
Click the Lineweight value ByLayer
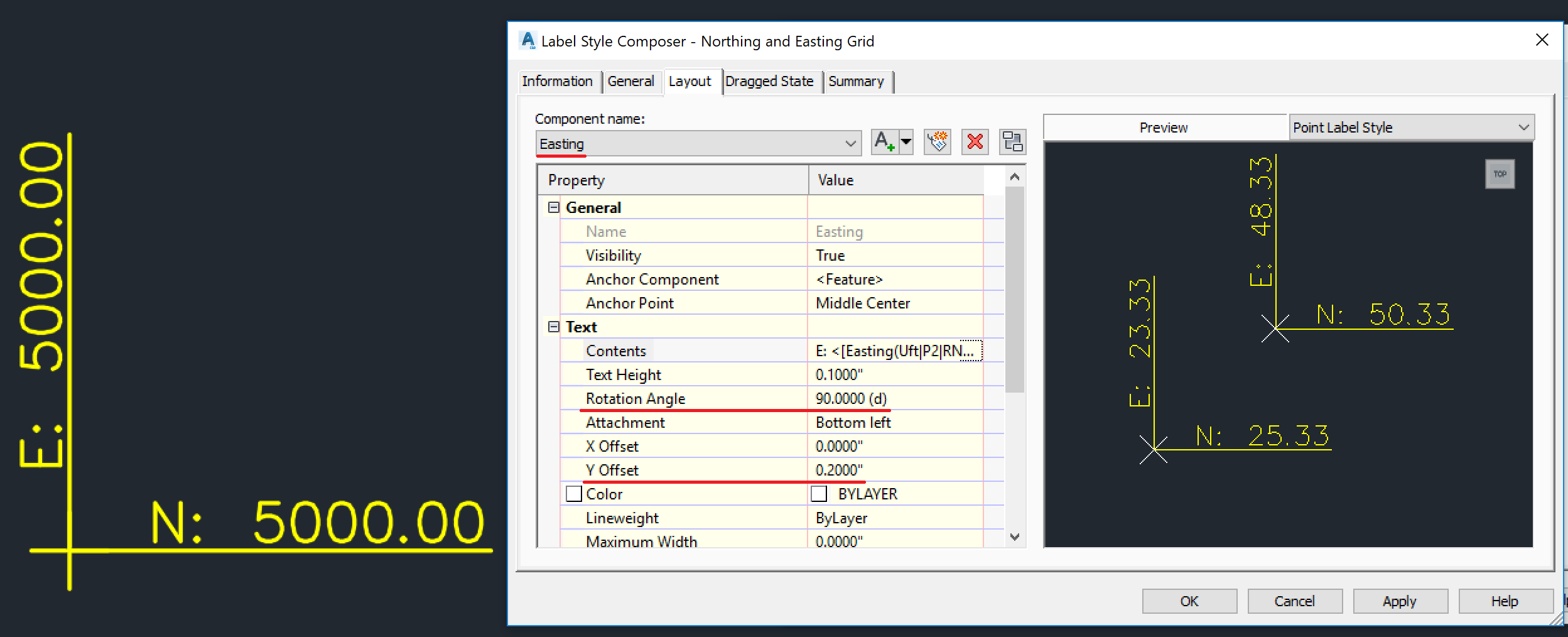pyautogui.click(x=841, y=518)
